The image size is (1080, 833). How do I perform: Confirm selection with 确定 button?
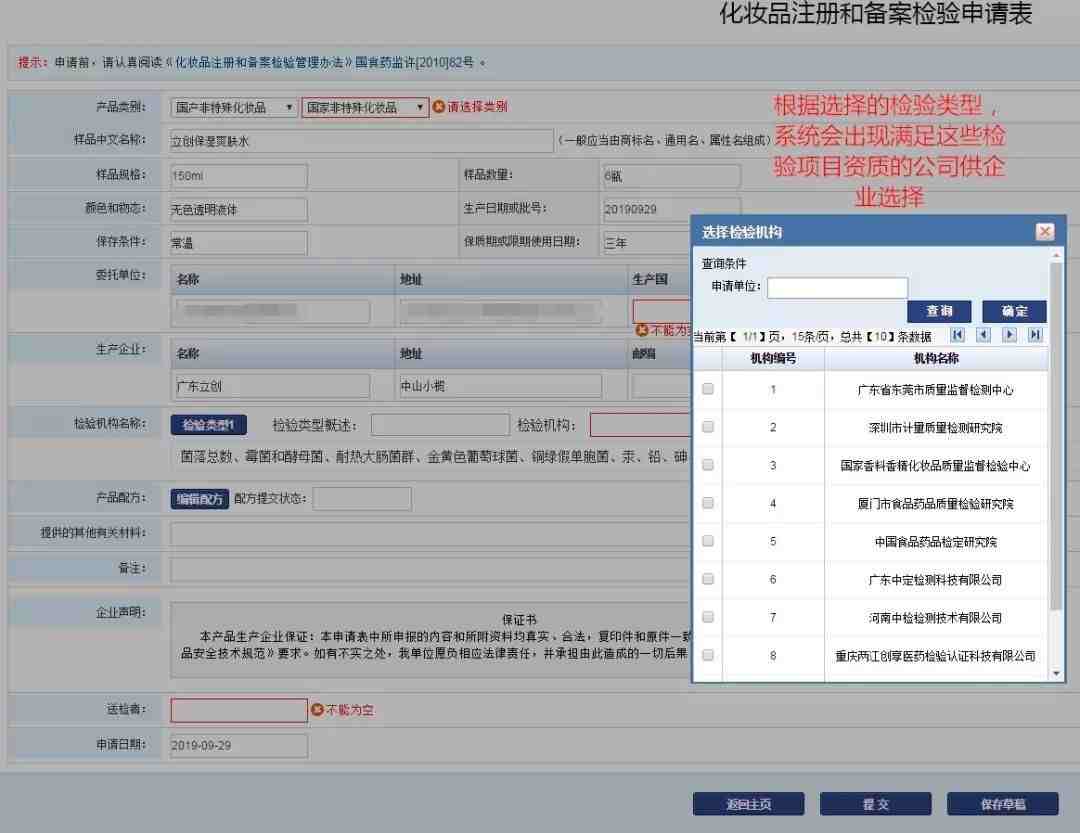tap(1014, 311)
